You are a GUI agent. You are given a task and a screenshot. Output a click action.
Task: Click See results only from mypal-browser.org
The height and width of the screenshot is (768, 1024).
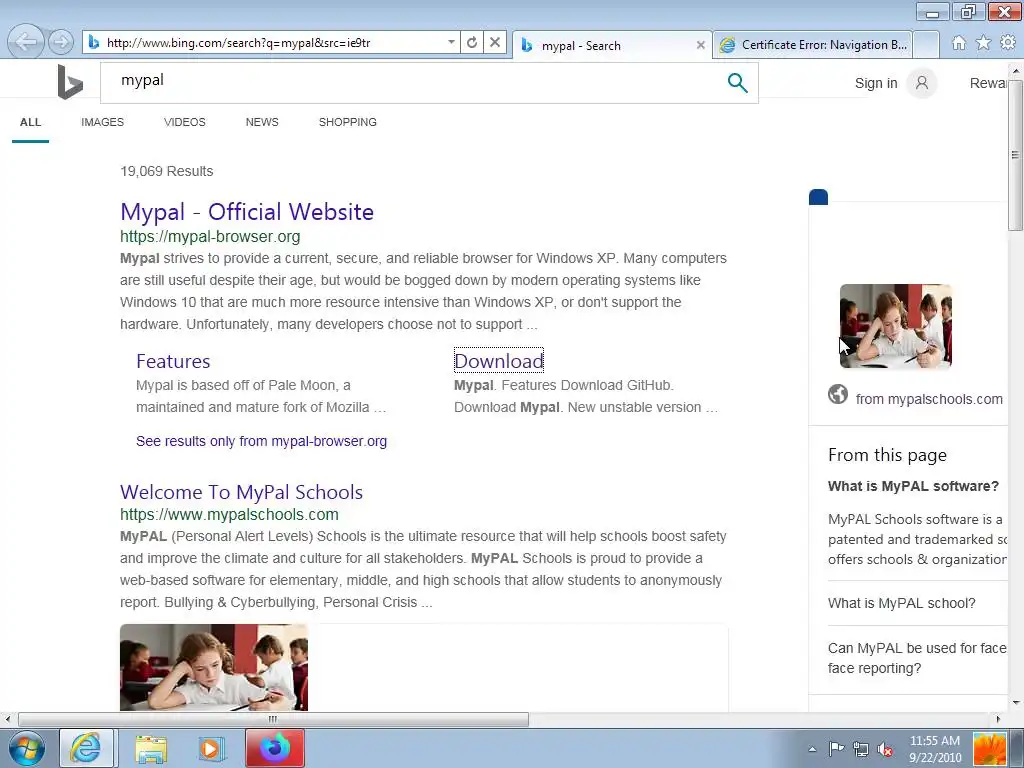[261, 441]
